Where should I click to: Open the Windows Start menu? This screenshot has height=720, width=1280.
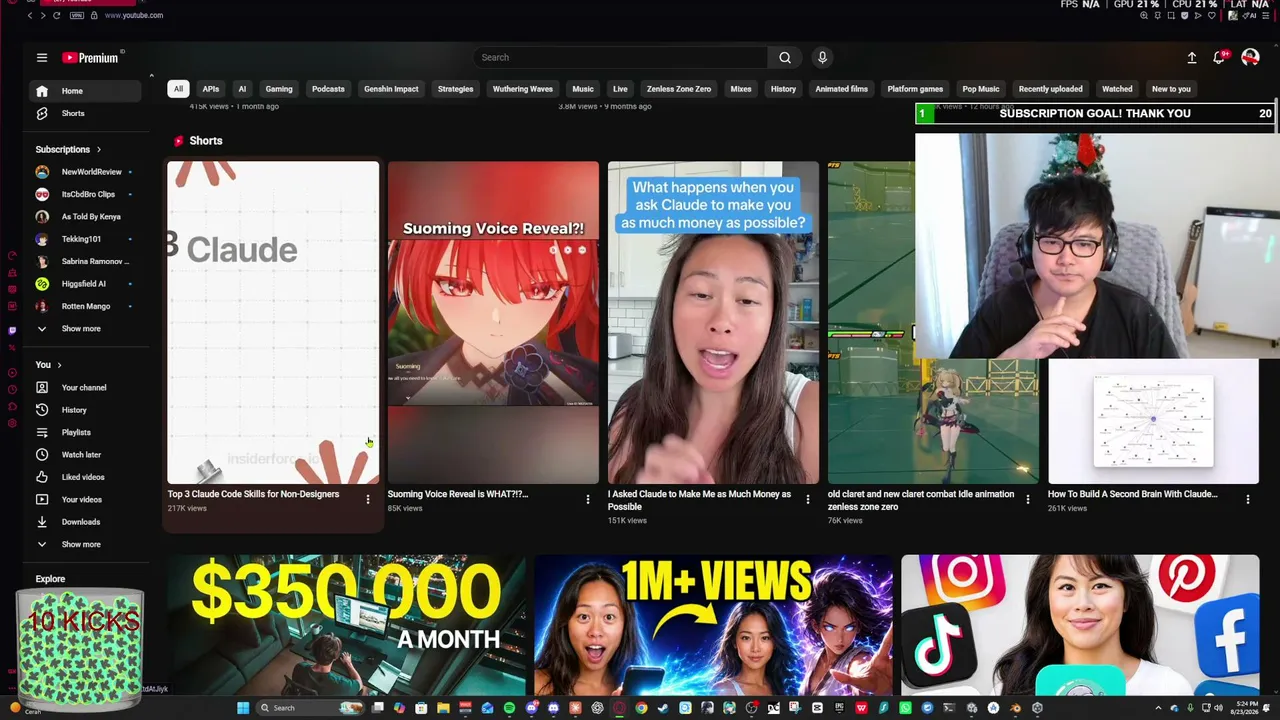[x=242, y=708]
